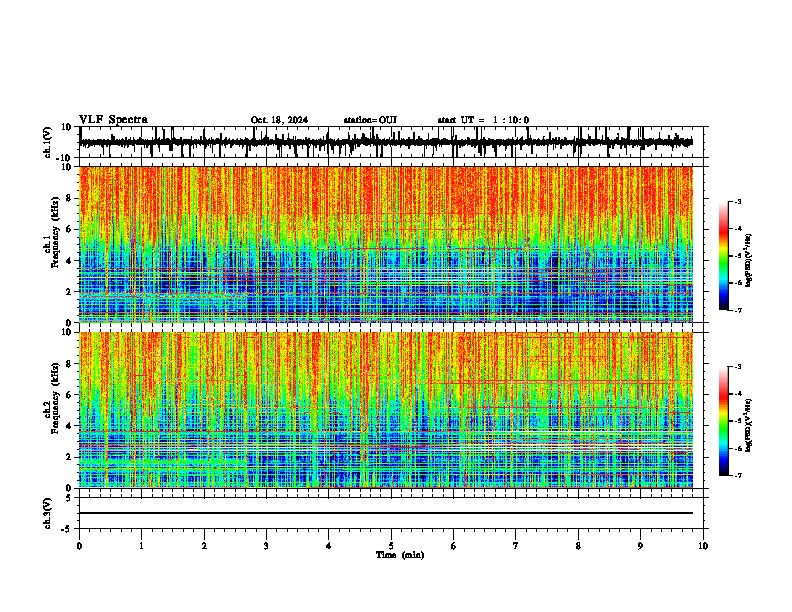Click the ch.1 spectrogram color scale bar

pos(724,256)
